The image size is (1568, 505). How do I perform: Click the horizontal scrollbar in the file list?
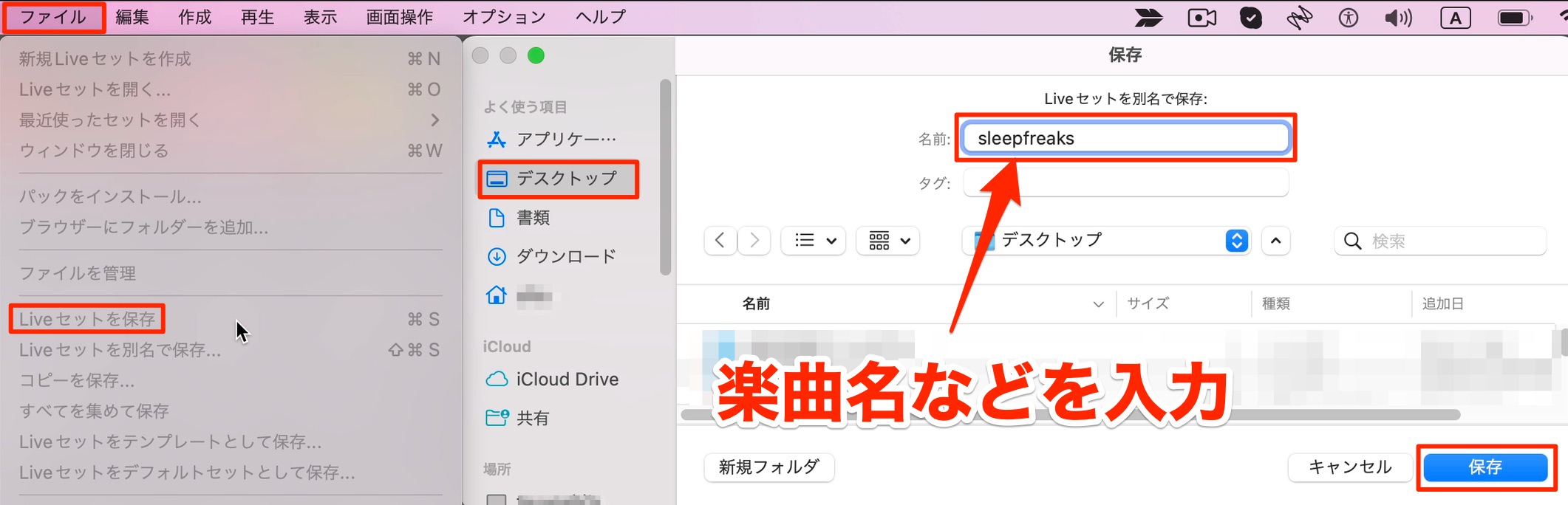coord(1070,414)
